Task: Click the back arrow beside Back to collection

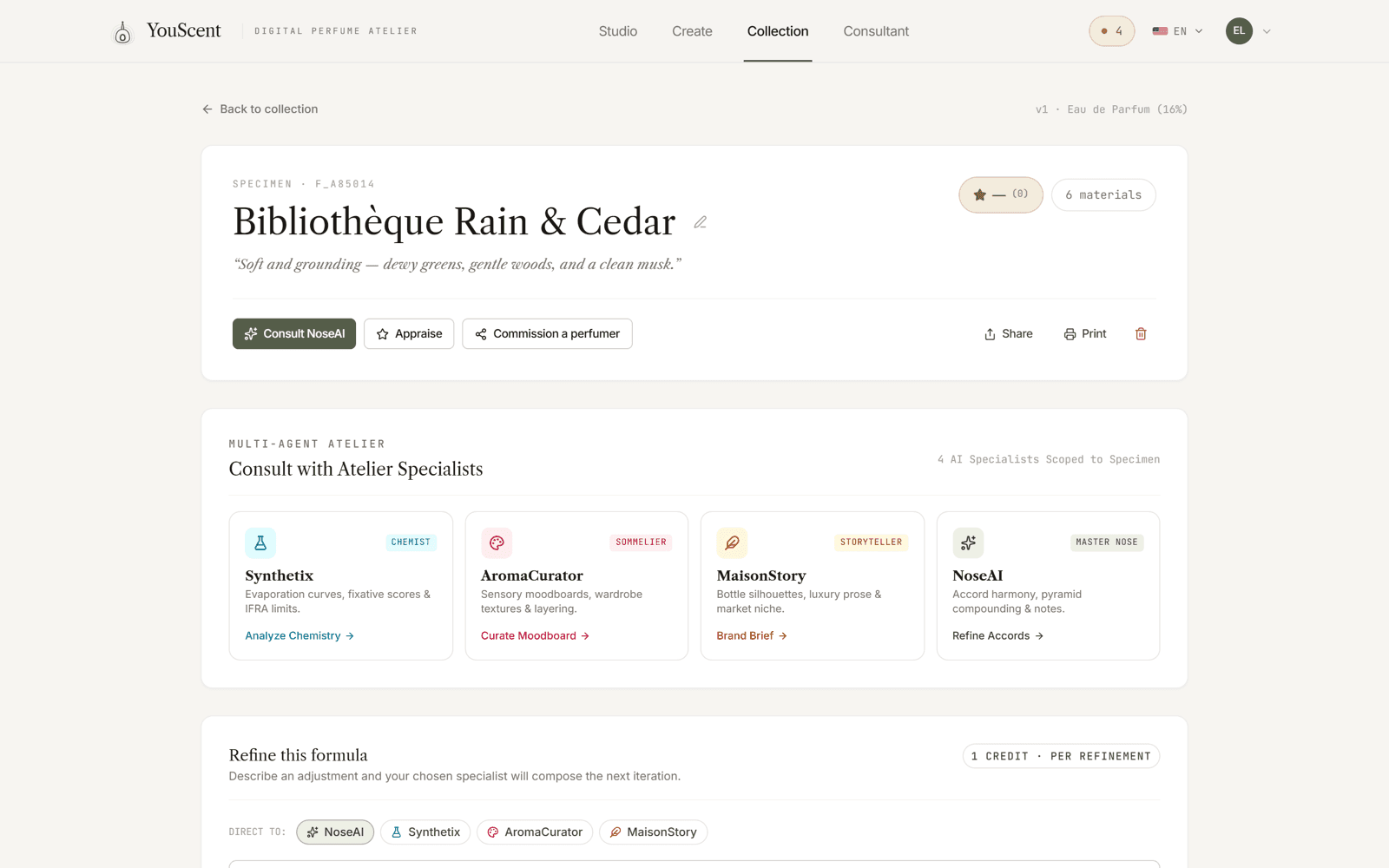Action: [207, 109]
